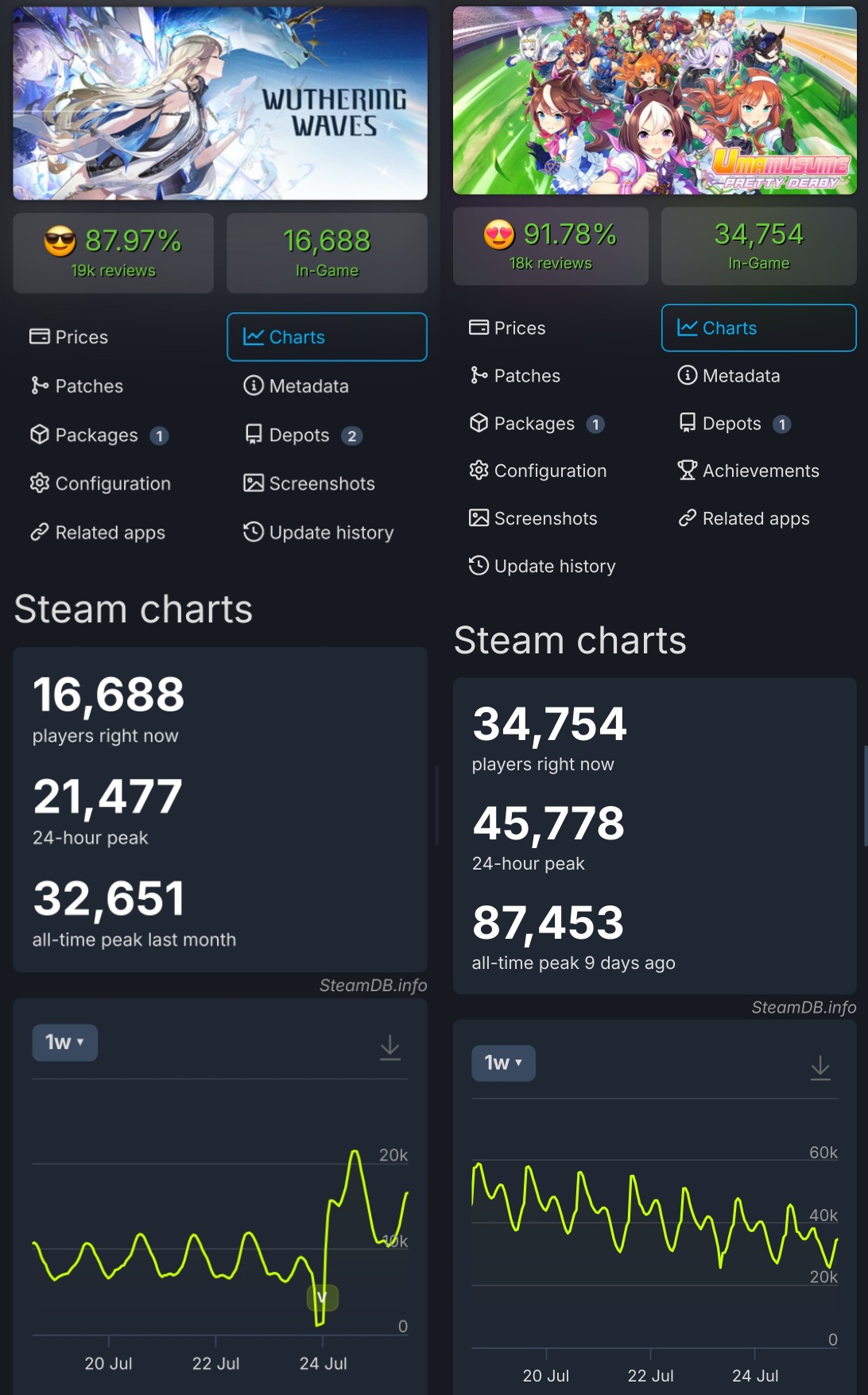The height and width of the screenshot is (1395, 868).
Task: Open Patches for Umamusume
Action: coord(514,376)
